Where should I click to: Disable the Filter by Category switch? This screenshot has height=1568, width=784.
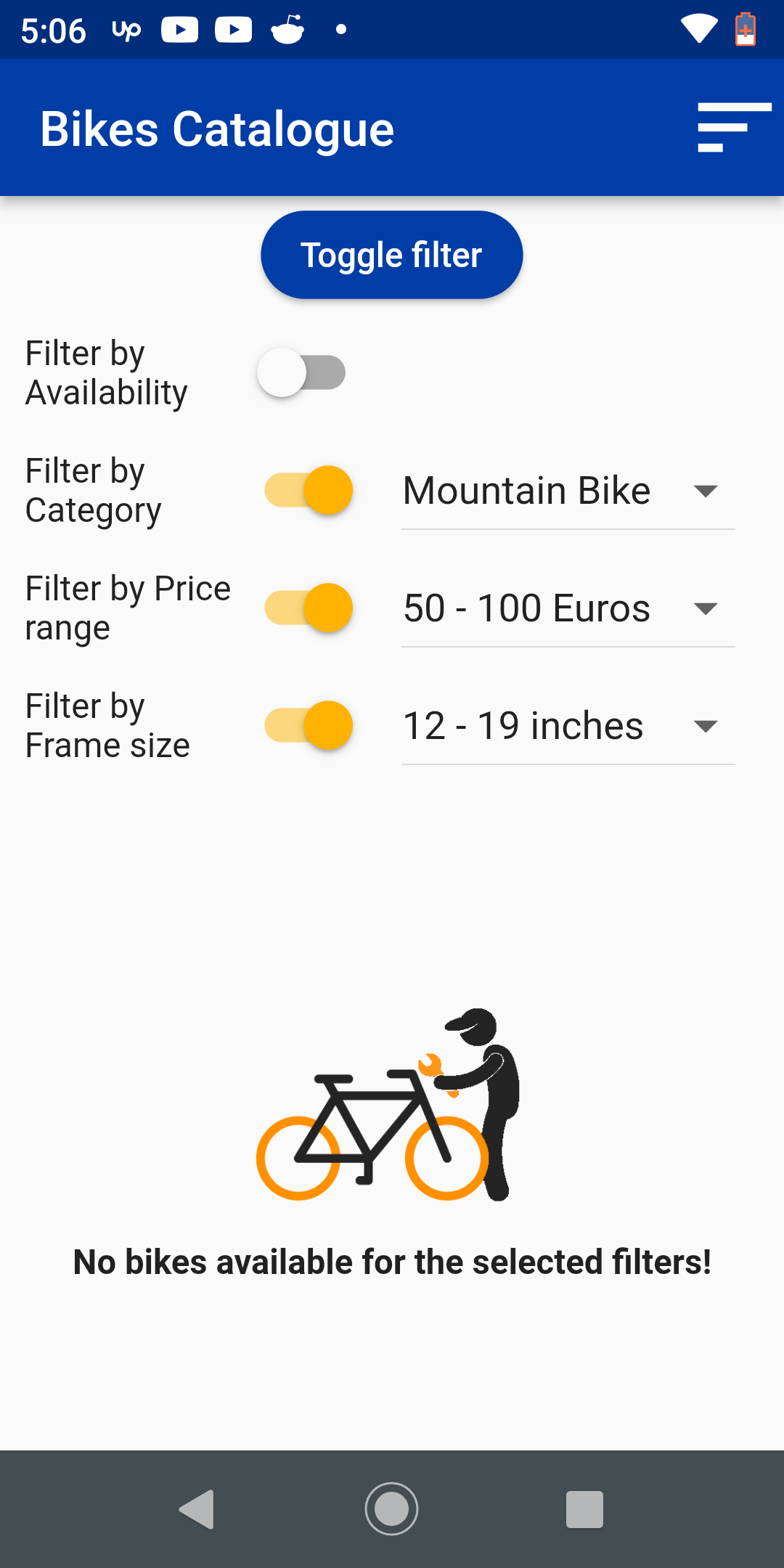(x=309, y=491)
